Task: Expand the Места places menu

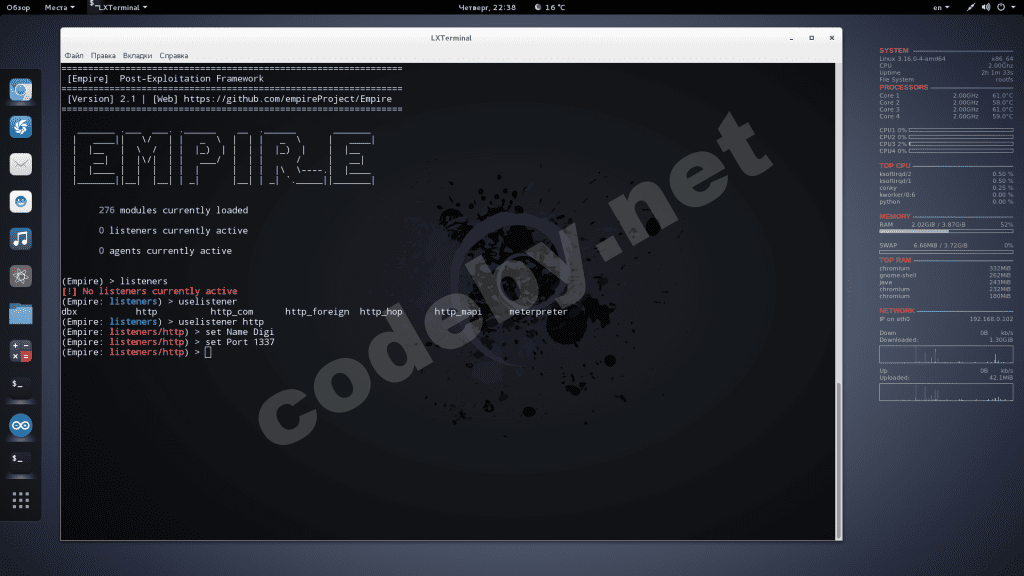Action: pyautogui.click(x=59, y=7)
